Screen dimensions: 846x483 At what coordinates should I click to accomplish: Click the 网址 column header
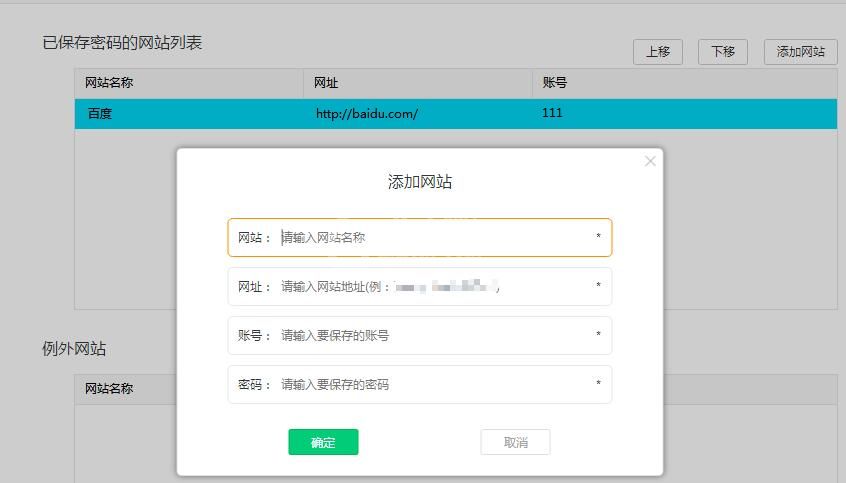(x=326, y=83)
